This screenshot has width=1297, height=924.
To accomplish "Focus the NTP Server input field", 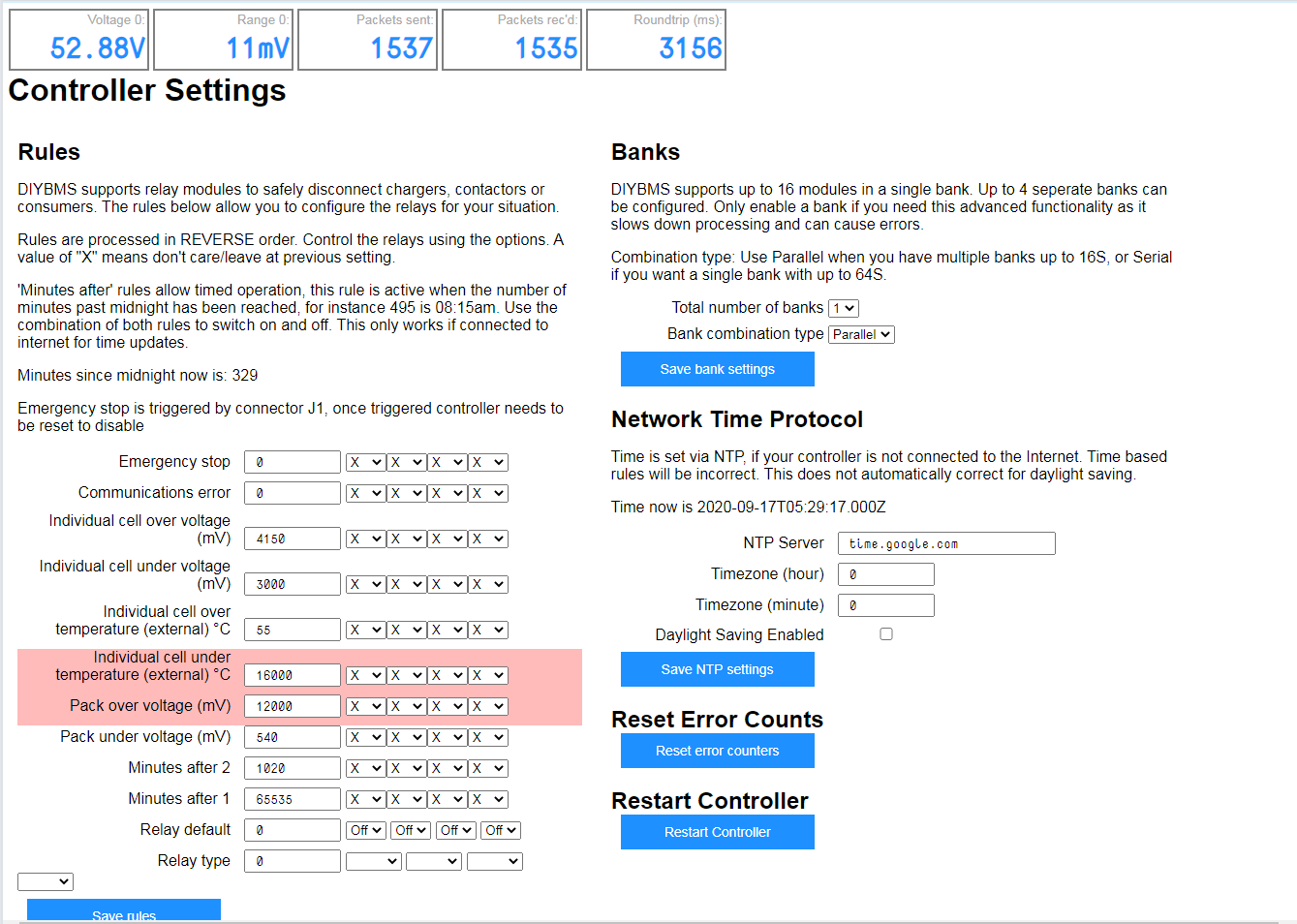I will (x=946, y=543).
